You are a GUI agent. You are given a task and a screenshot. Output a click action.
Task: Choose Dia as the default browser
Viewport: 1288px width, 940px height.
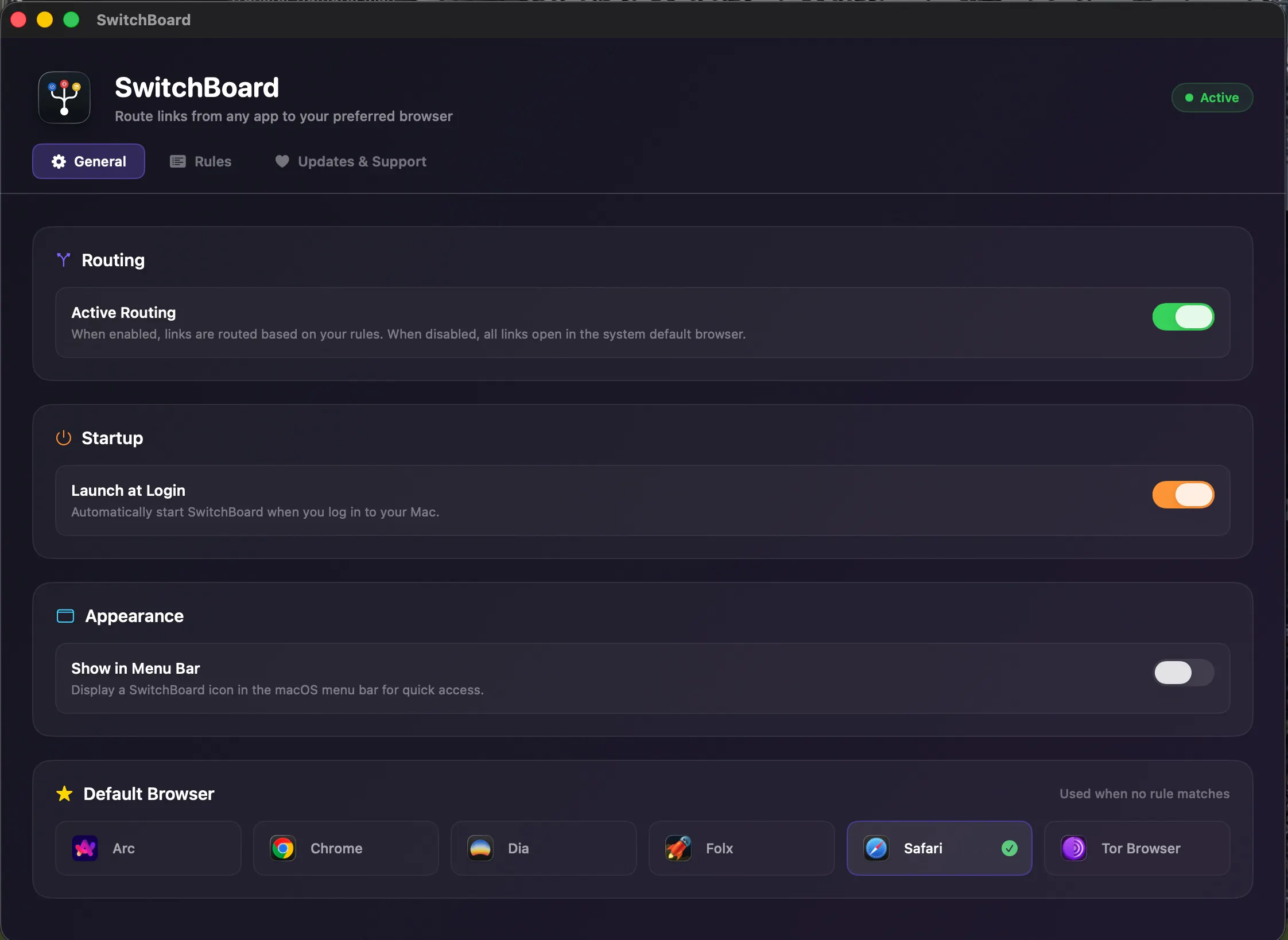coord(544,848)
